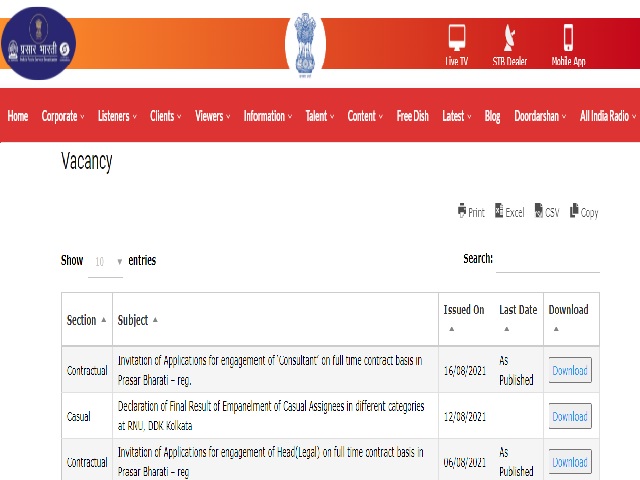Sort by Subject column arrow

pyautogui.click(x=155, y=320)
